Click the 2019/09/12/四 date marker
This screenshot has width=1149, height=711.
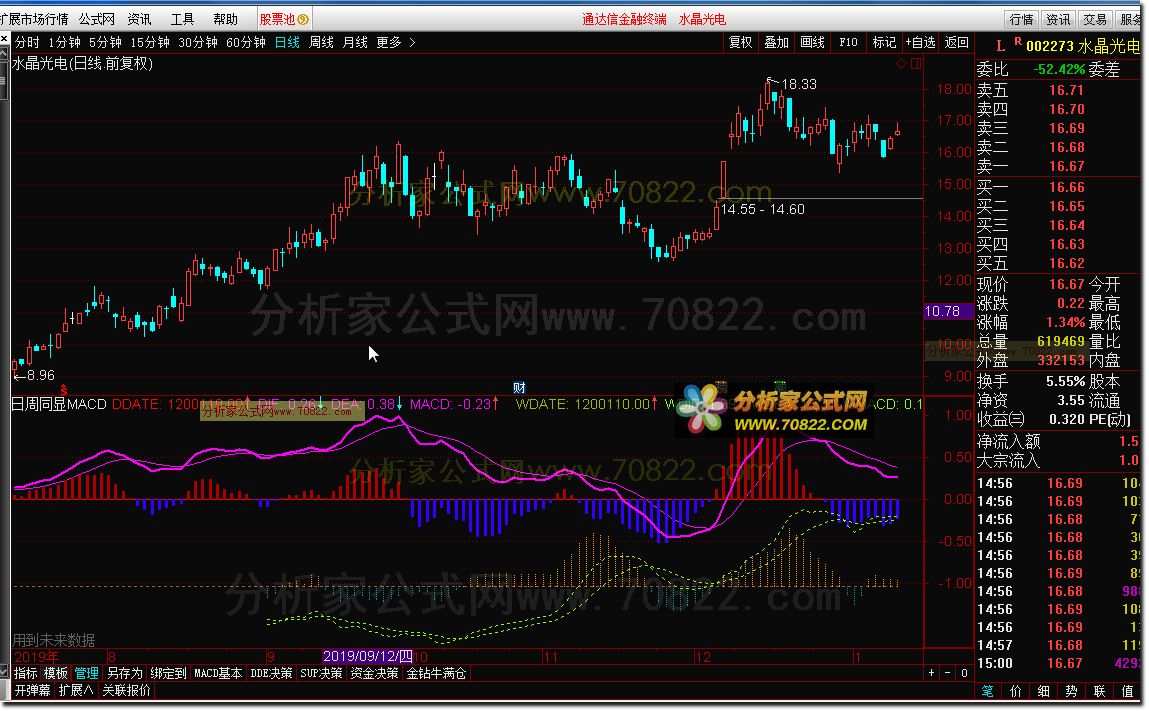(368, 656)
